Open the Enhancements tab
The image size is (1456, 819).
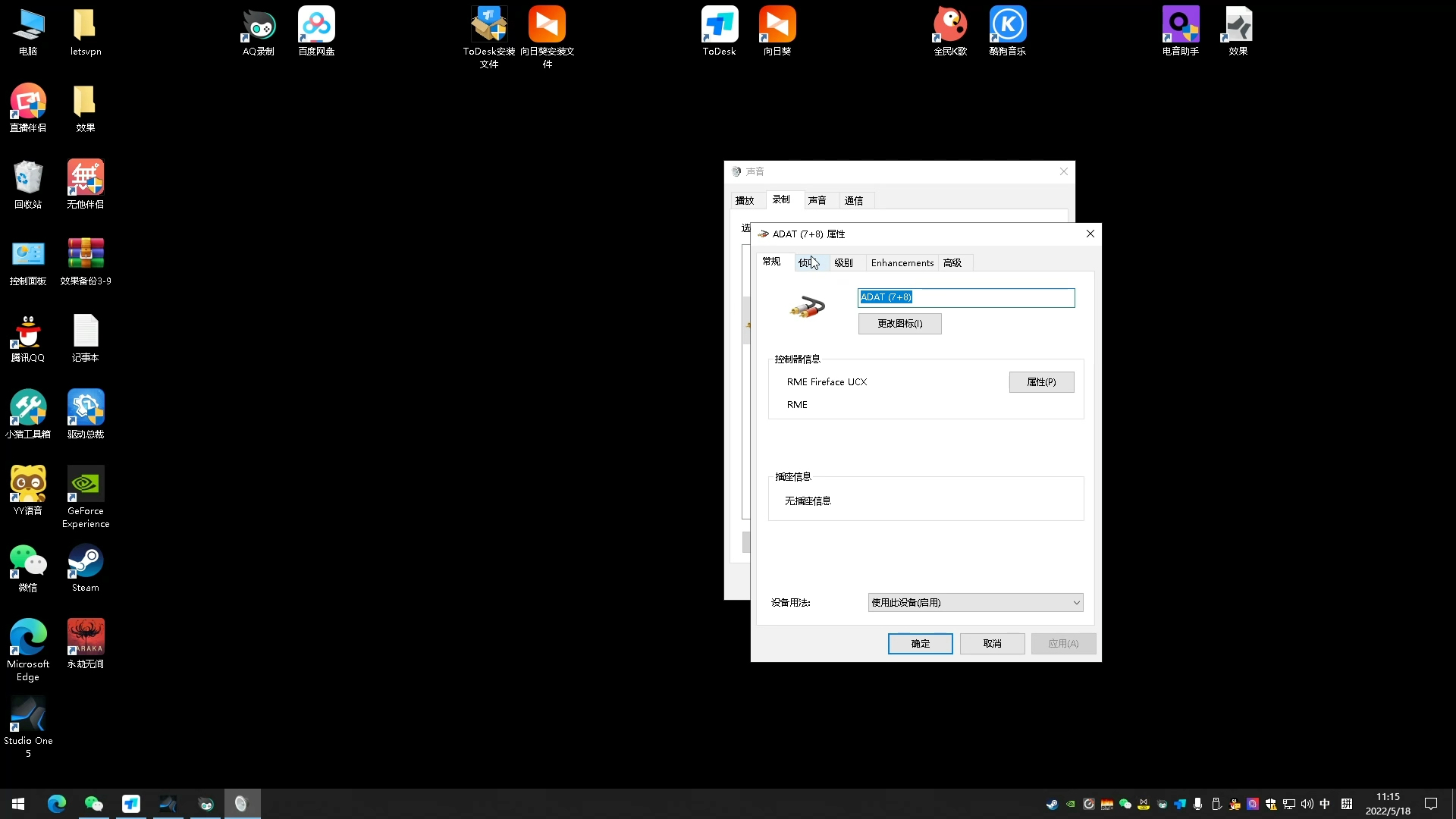pos(902,263)
